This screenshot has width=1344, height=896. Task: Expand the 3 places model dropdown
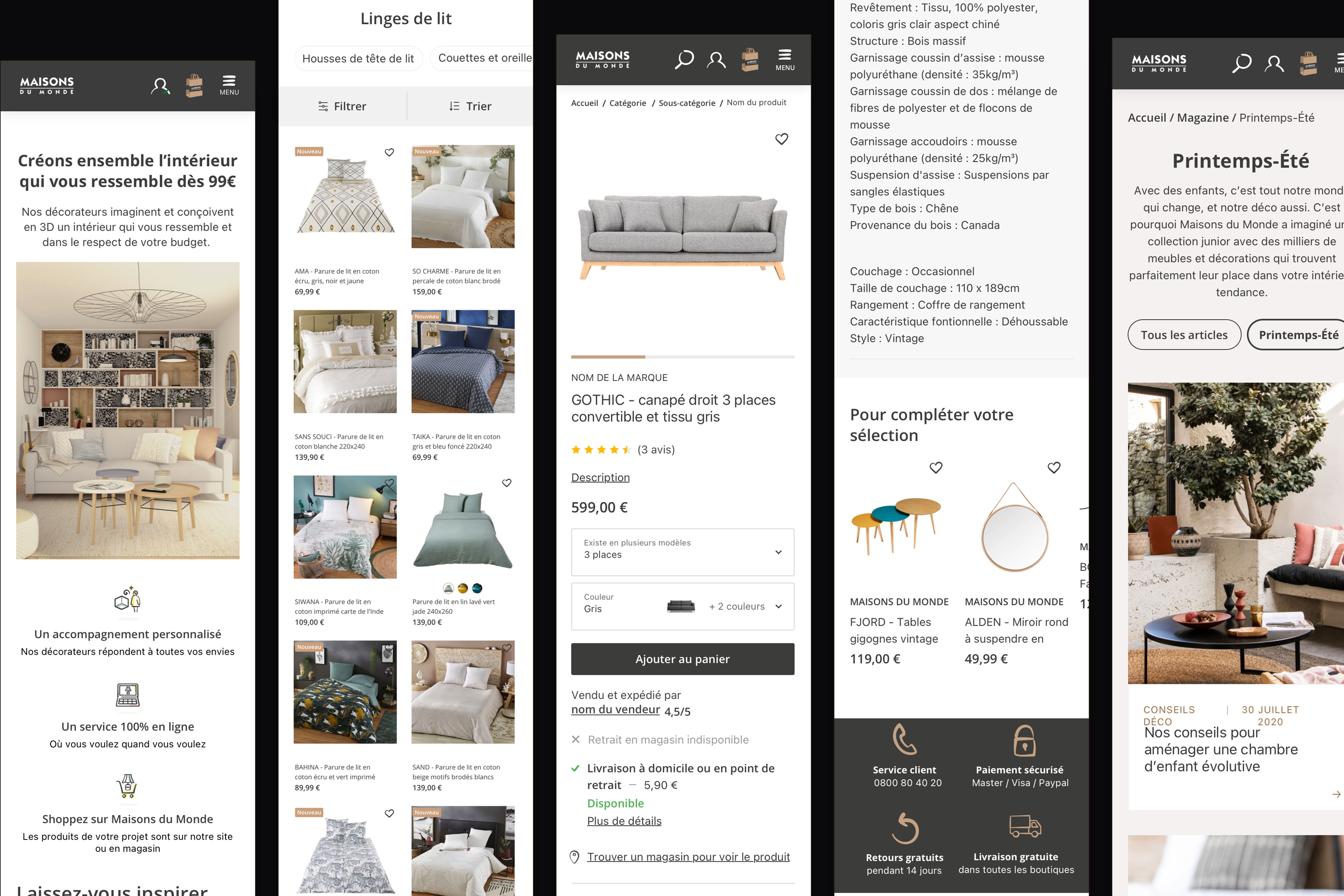(x=683, y=552)
